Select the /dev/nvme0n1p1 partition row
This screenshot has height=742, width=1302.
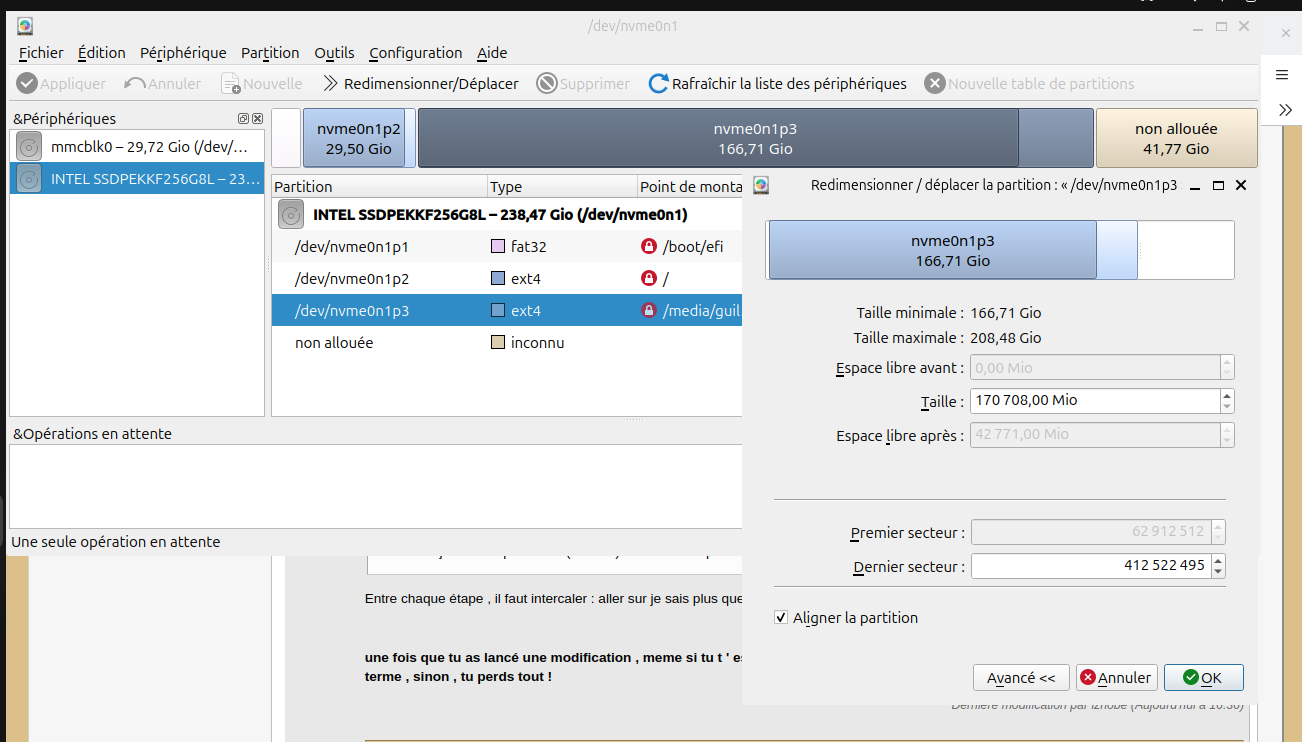(x=507, y=246)
